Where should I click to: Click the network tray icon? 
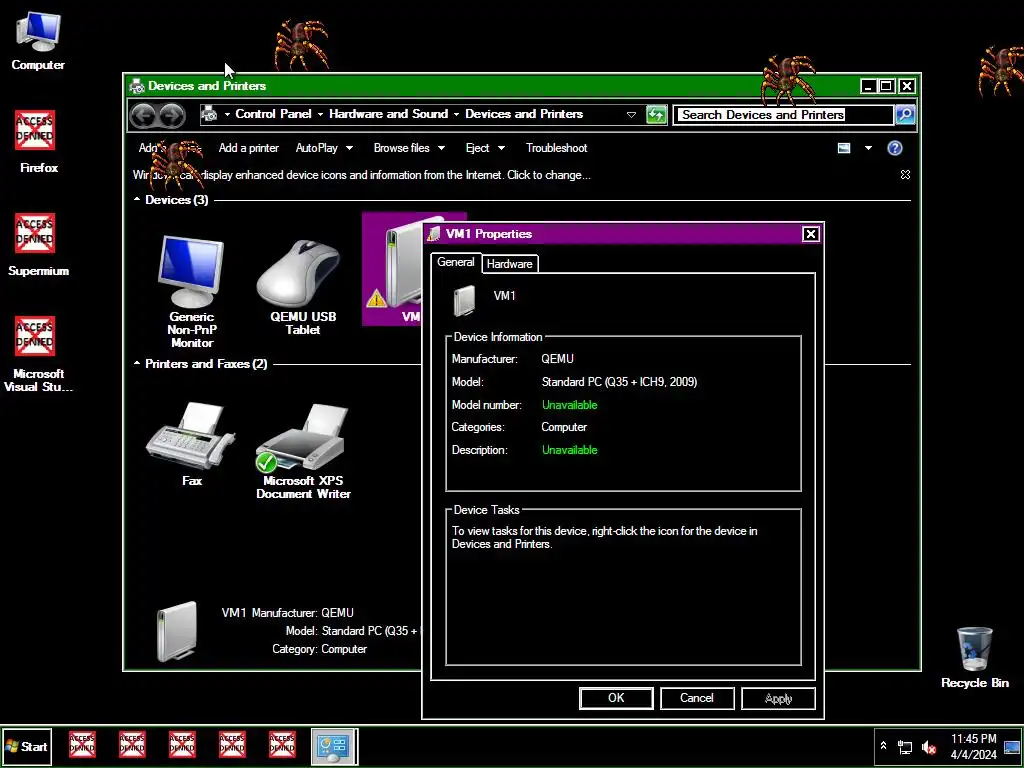click(x=905, y=746)
